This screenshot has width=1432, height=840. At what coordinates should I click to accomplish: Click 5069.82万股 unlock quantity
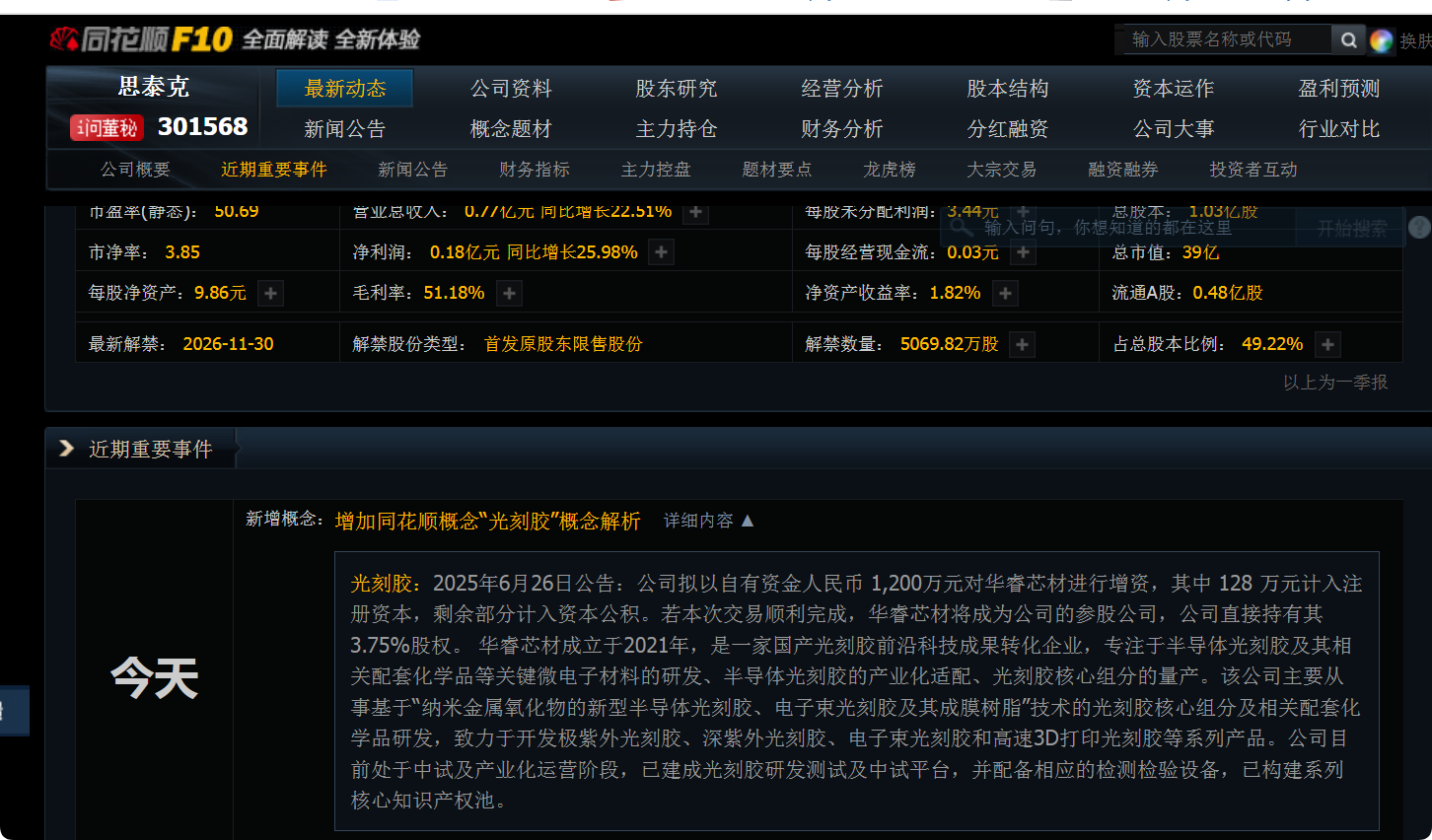pos(949,344)
